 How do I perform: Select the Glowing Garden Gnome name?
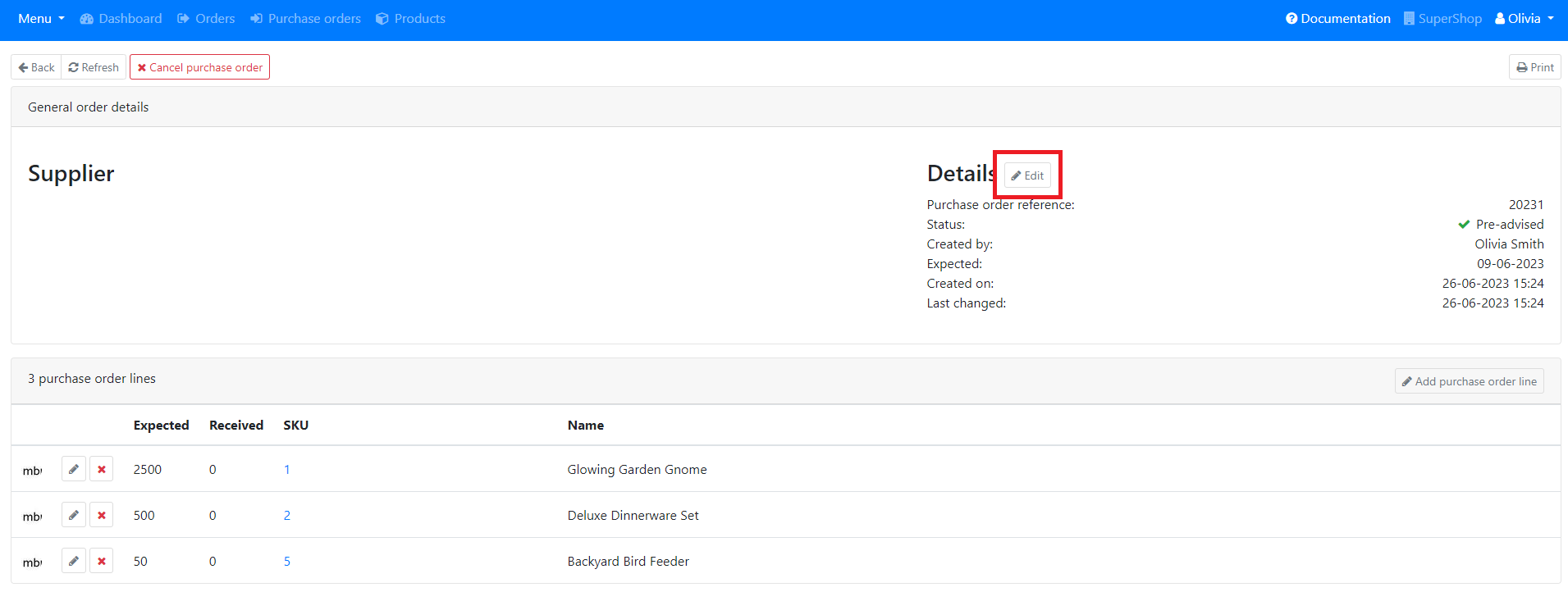pos(637,470)
